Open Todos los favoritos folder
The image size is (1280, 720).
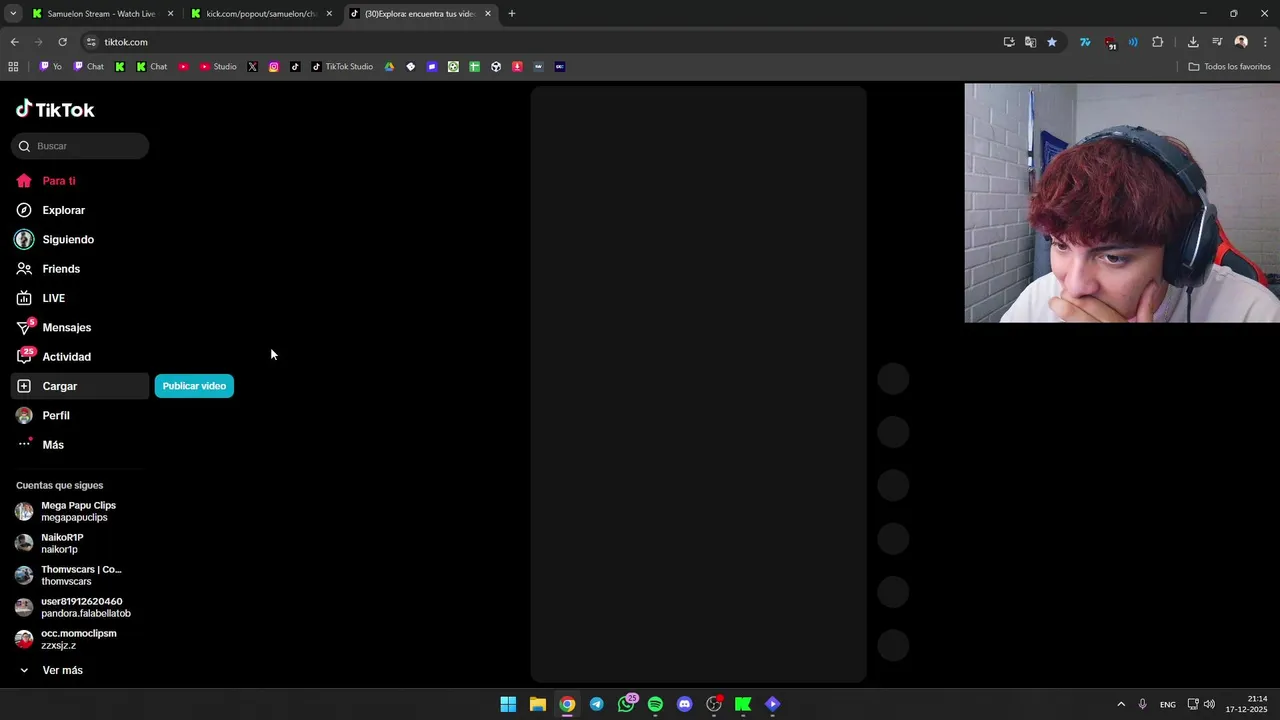click(x=1229, y=67)
